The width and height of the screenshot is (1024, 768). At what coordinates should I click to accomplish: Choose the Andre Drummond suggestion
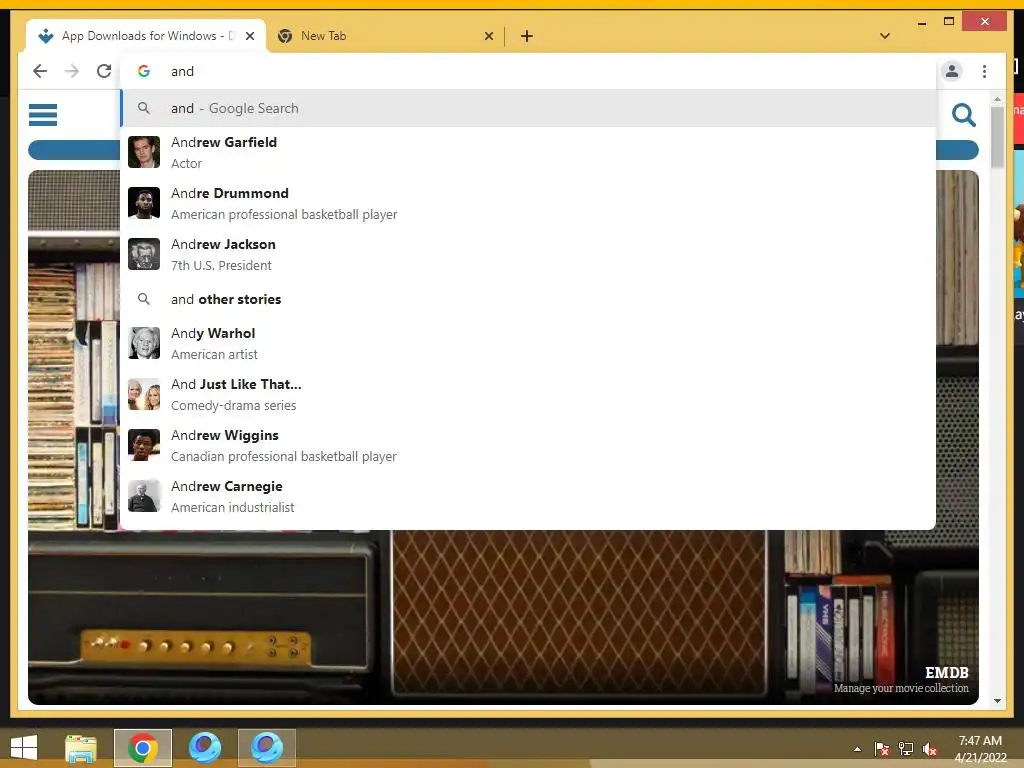[528, 203]
